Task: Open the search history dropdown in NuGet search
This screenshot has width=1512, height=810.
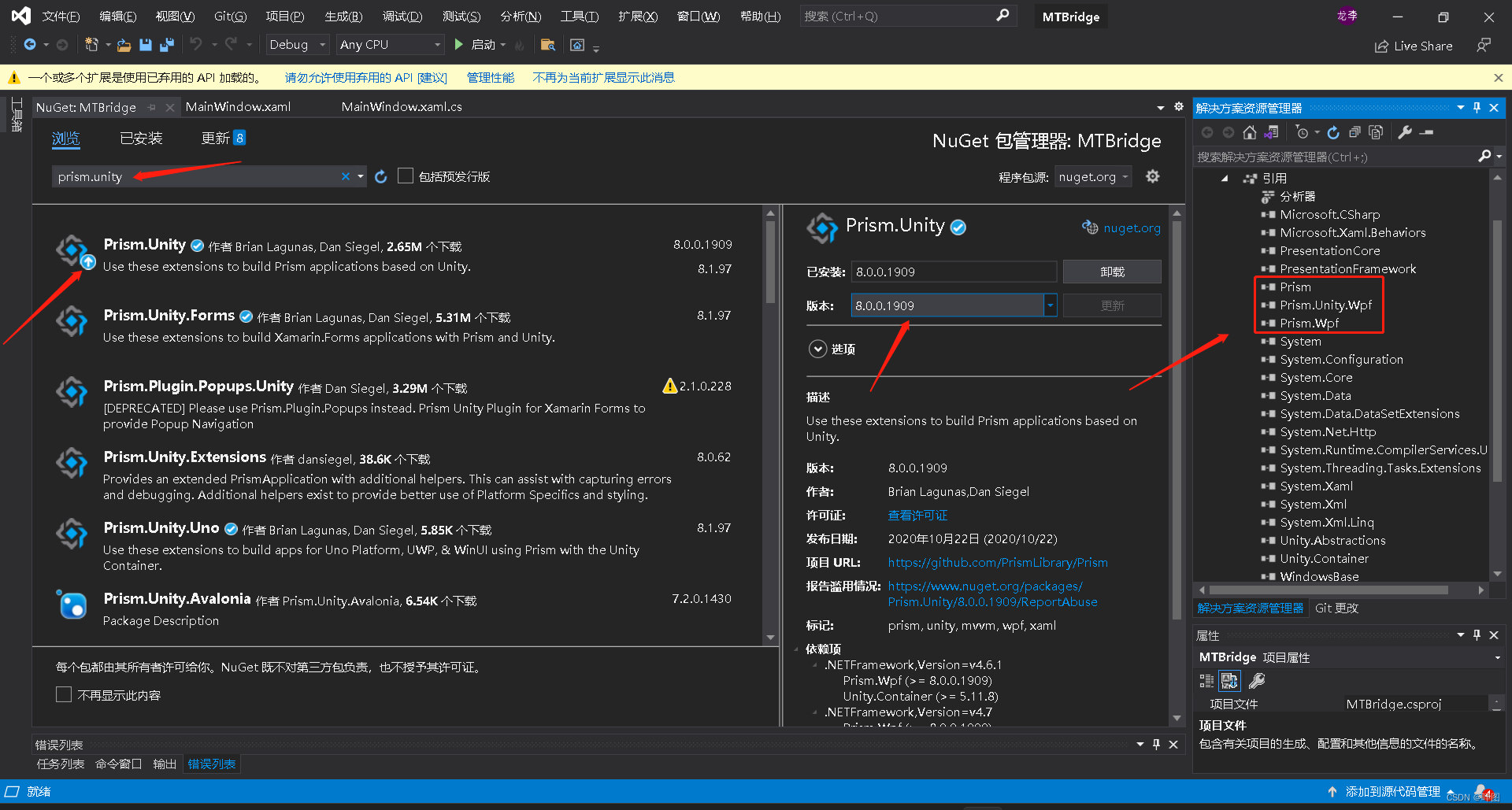Action: pyautogui.click(x=361, y=176)
